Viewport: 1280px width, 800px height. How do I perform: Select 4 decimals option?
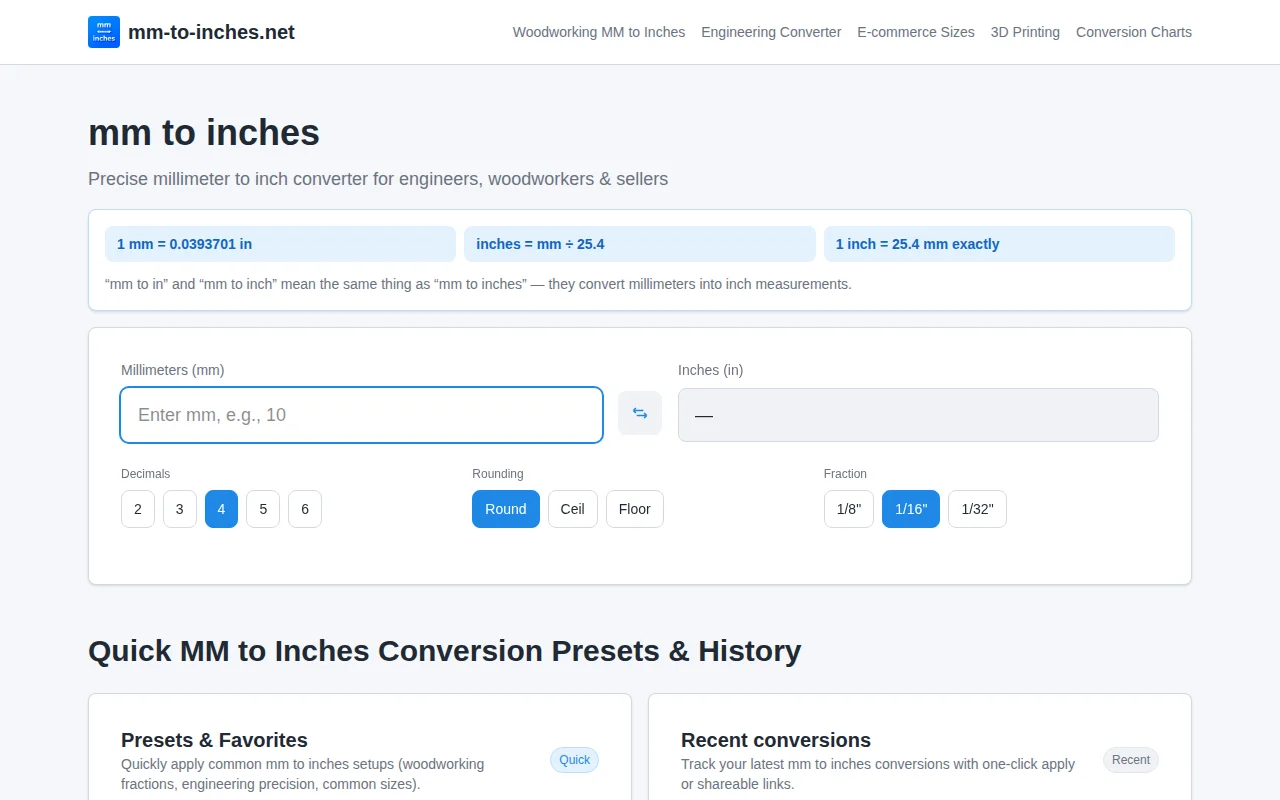pyautogui.click(x=221, y=509)
